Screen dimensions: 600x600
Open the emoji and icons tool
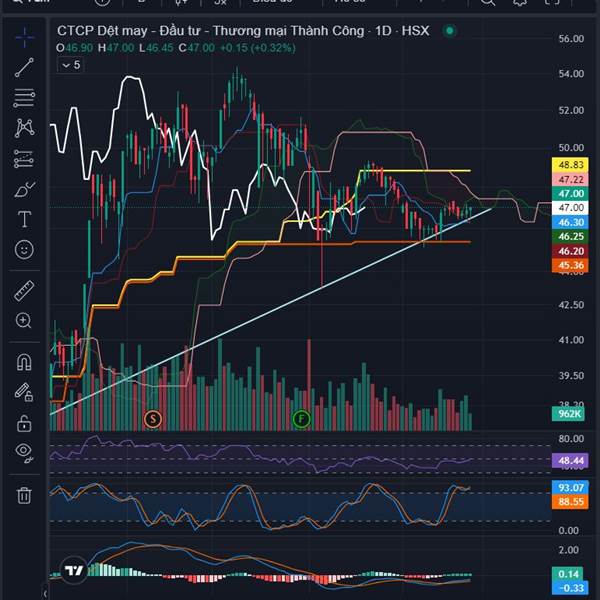(x=24, y=249)
